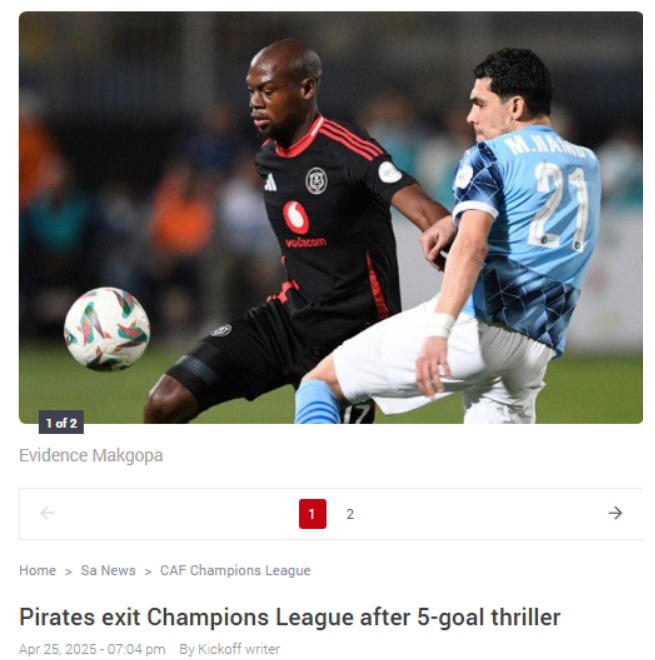Click the breadcrumb separator after Home
Viewport: 655px width, 660px height.
(x=68, y=572)
